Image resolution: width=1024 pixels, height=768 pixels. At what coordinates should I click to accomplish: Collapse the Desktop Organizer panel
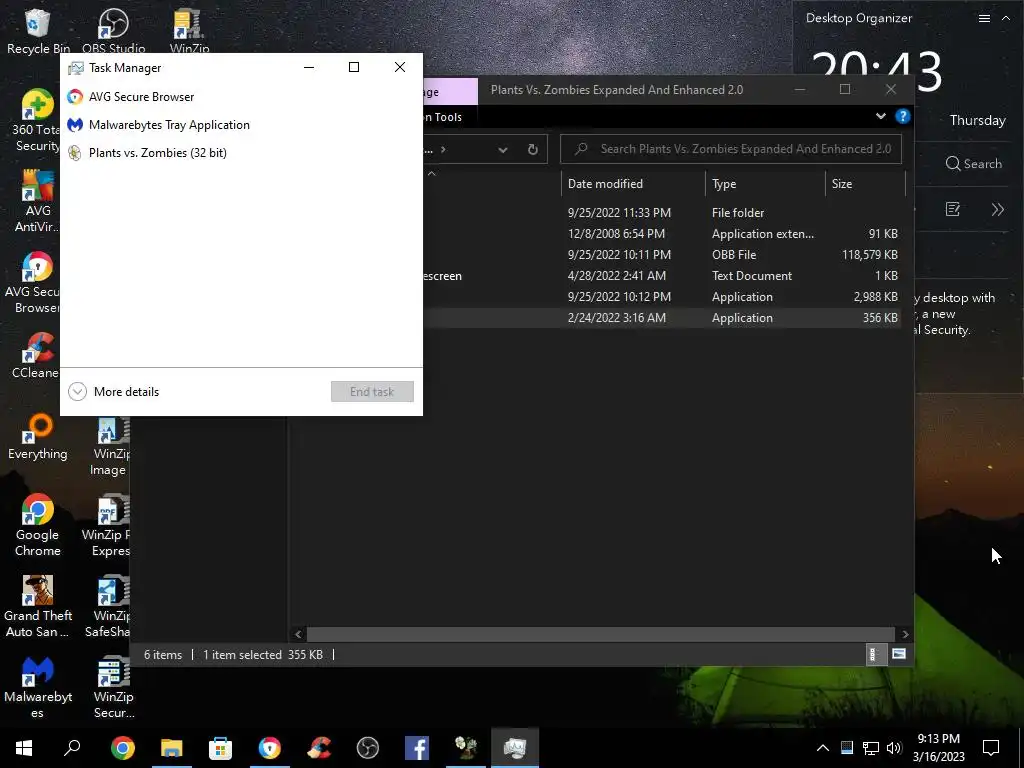(1006, 18)
